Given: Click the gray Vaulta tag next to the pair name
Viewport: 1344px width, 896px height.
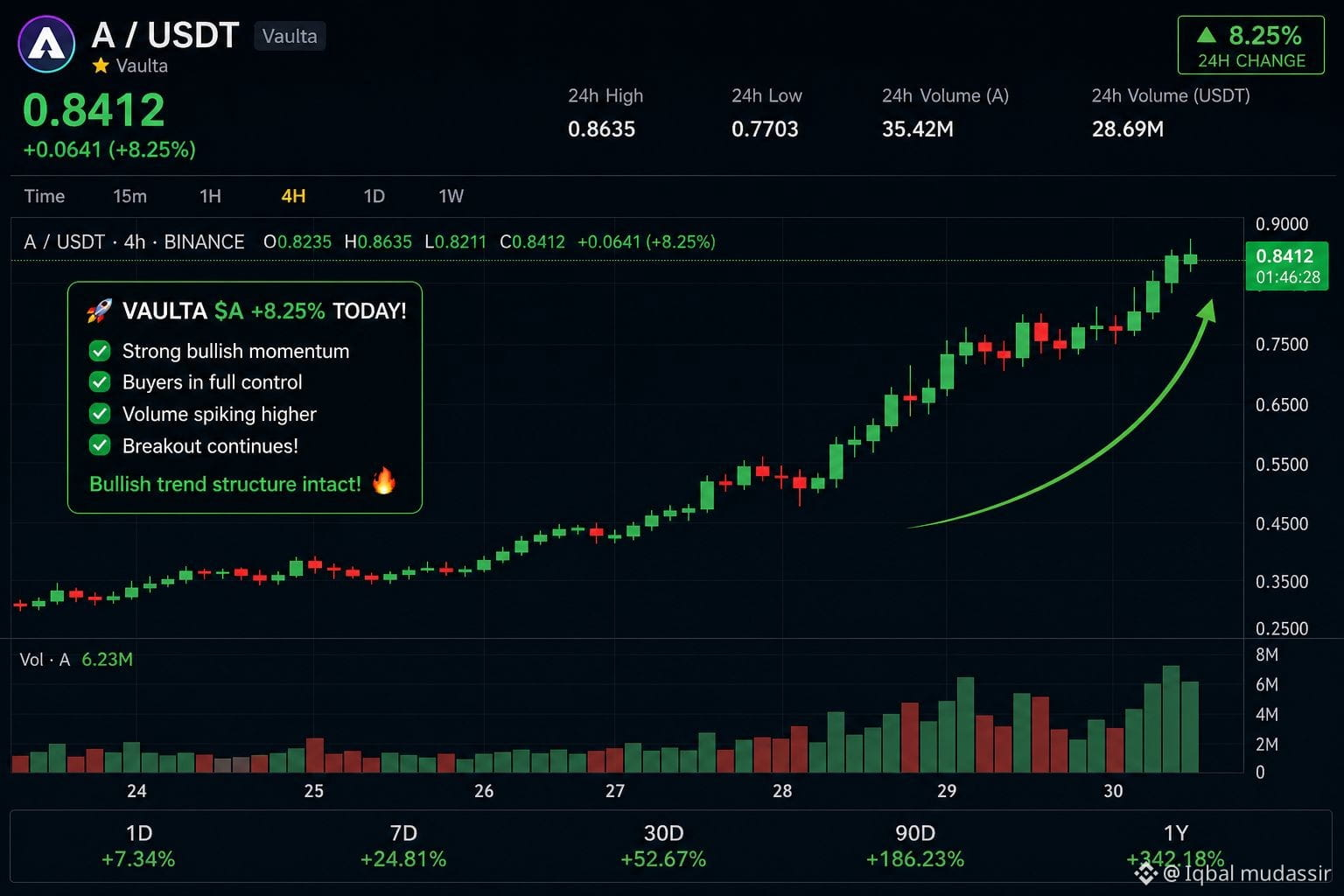Looking at the screenshot, I should tap(290, 36).
